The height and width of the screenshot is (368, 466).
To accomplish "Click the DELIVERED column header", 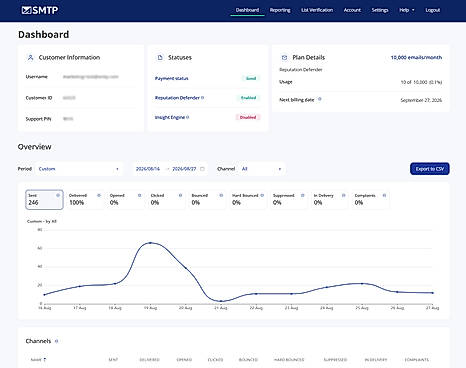I will point(149,360).
